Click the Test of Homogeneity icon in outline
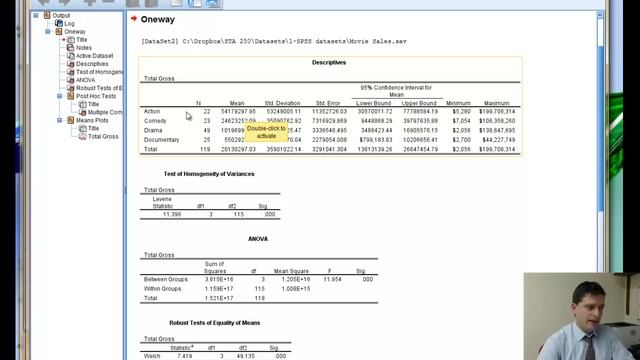 click(x=71, y=72)
